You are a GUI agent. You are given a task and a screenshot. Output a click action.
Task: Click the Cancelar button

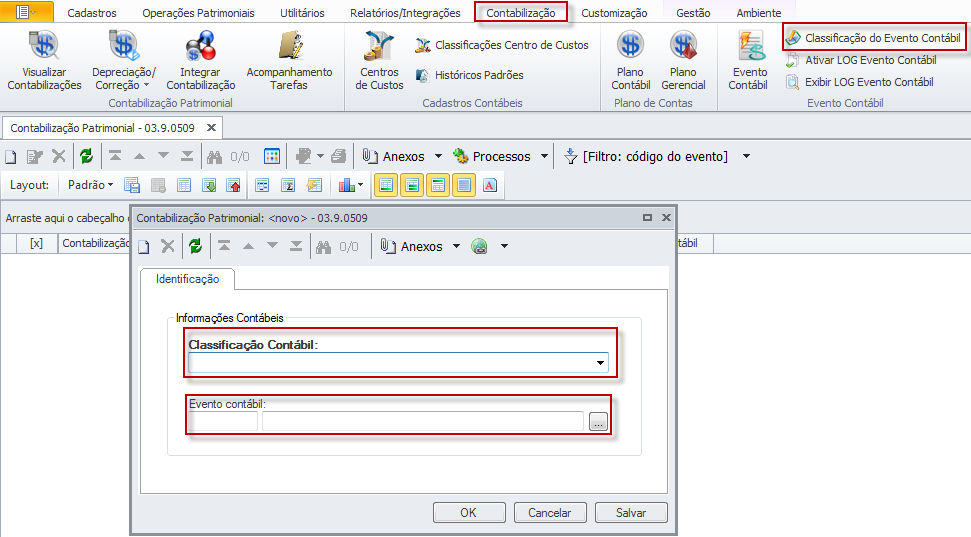coord(549,513)
